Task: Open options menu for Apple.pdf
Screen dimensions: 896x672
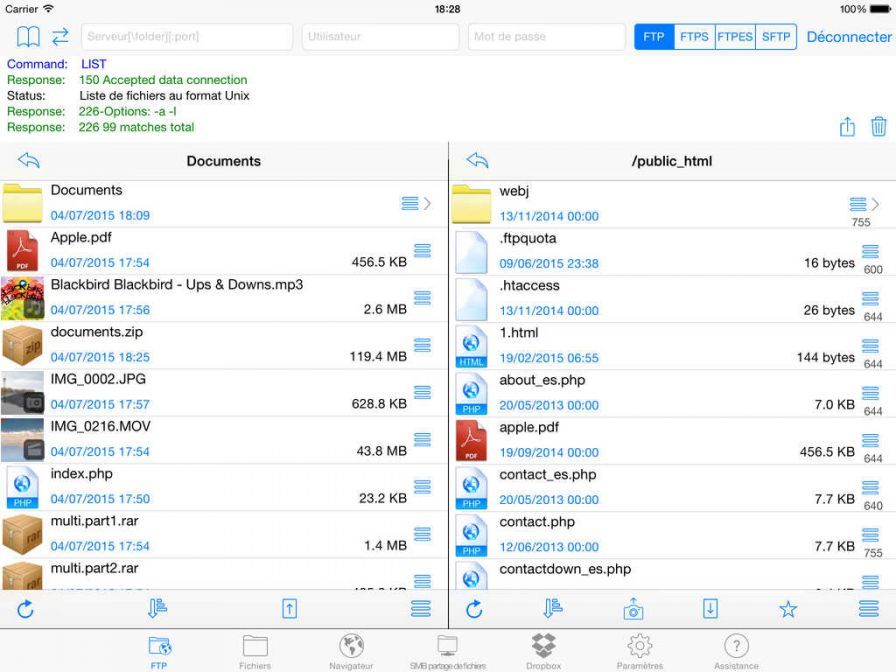Action: point(422,250)
